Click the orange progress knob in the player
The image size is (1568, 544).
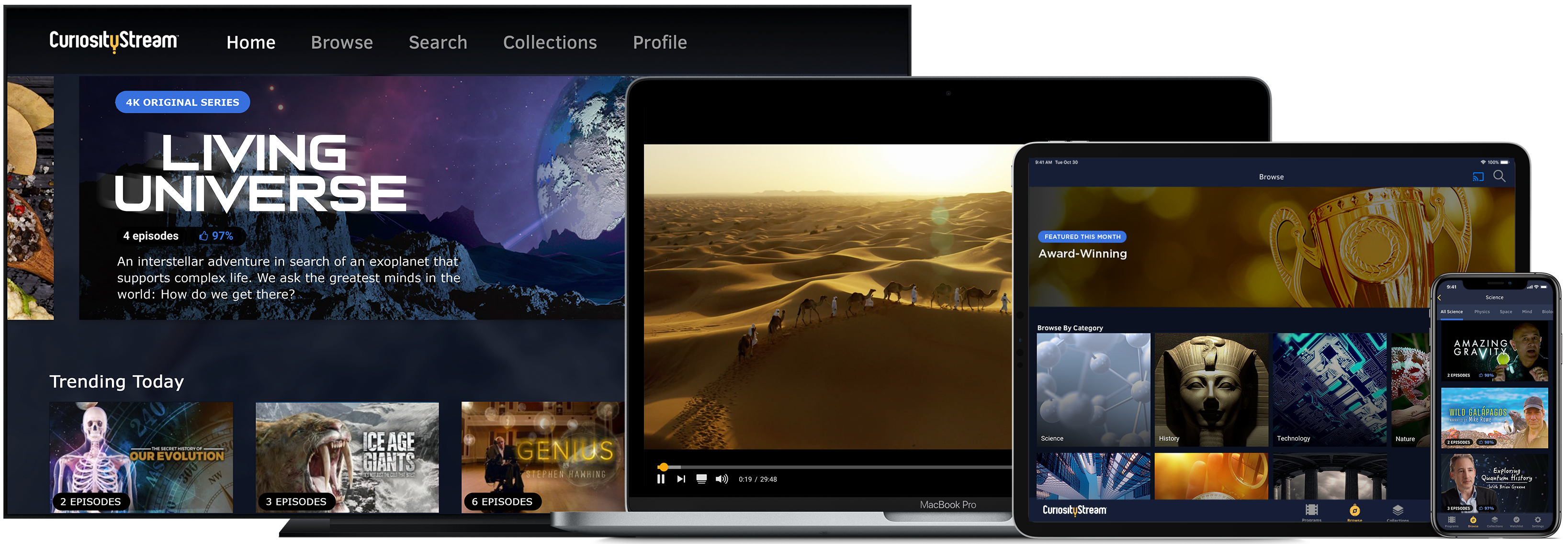pyautogui.click(x=664, y=467)
